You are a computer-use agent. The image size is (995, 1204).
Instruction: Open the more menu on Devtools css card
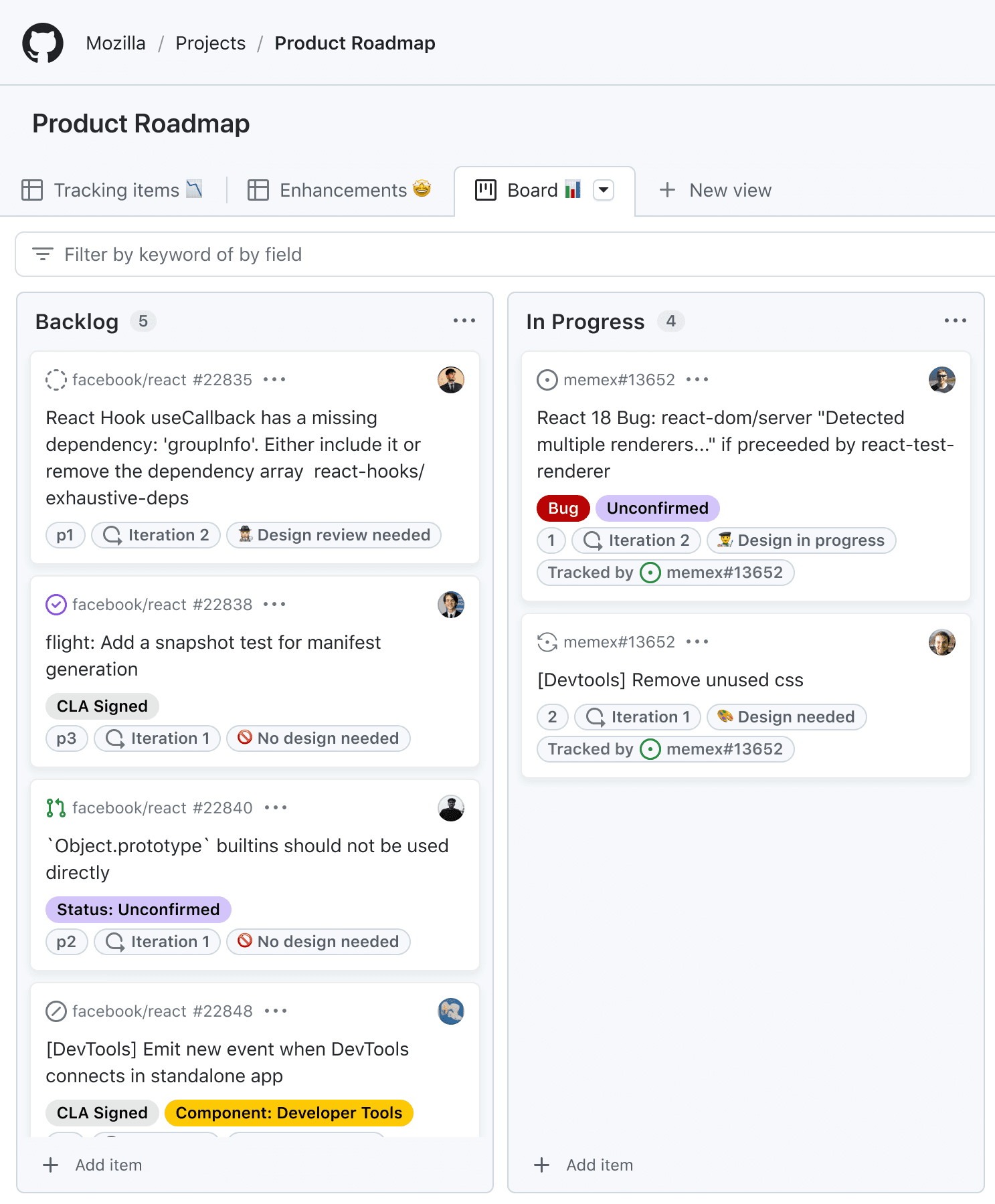(697, 642)
